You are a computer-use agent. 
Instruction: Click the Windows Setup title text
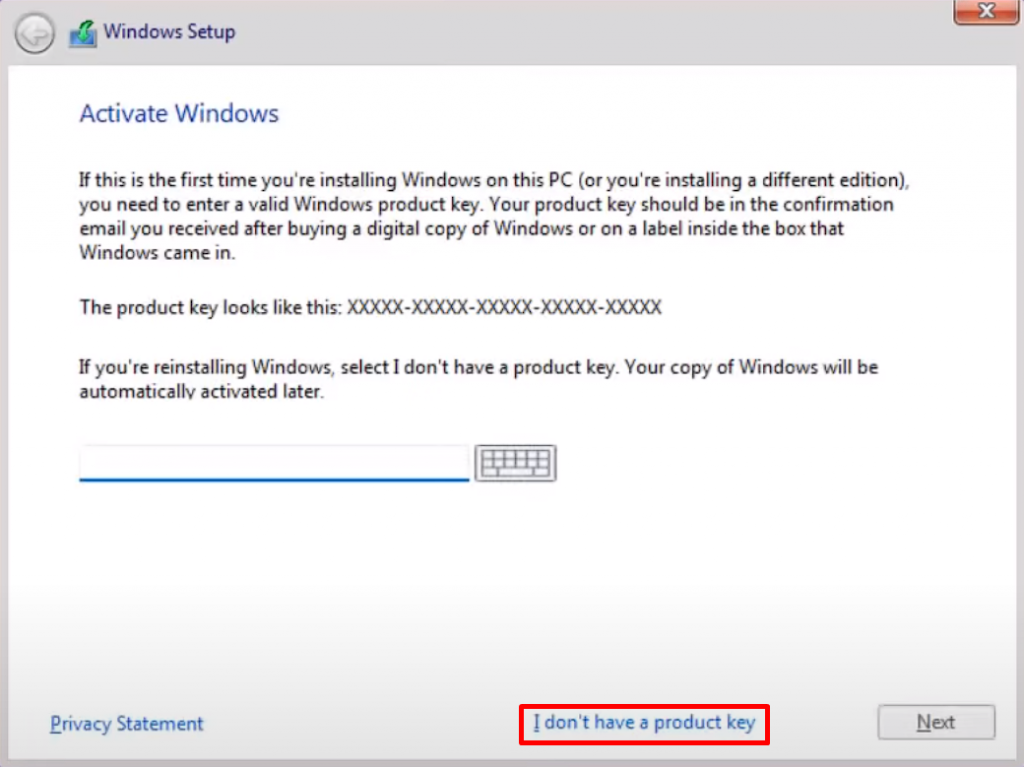click(x=170, y=31)
